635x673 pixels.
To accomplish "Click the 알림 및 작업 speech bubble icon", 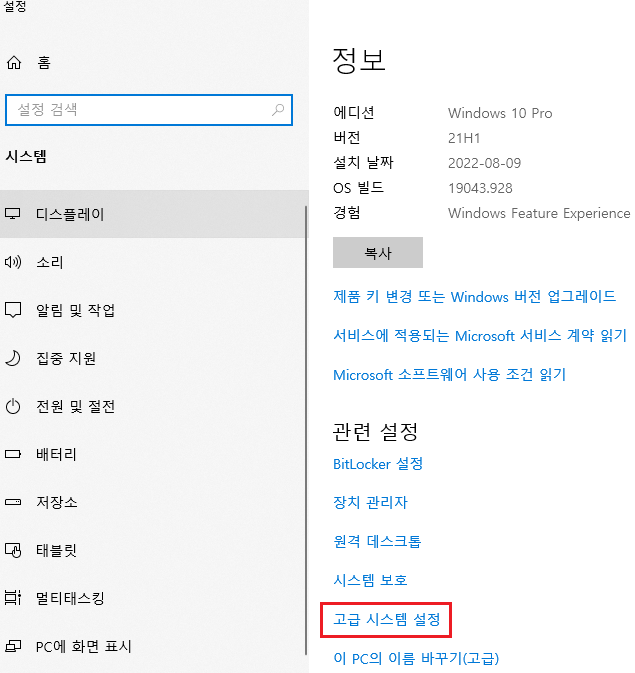I will pyautogui.click(x=13, y=310).
